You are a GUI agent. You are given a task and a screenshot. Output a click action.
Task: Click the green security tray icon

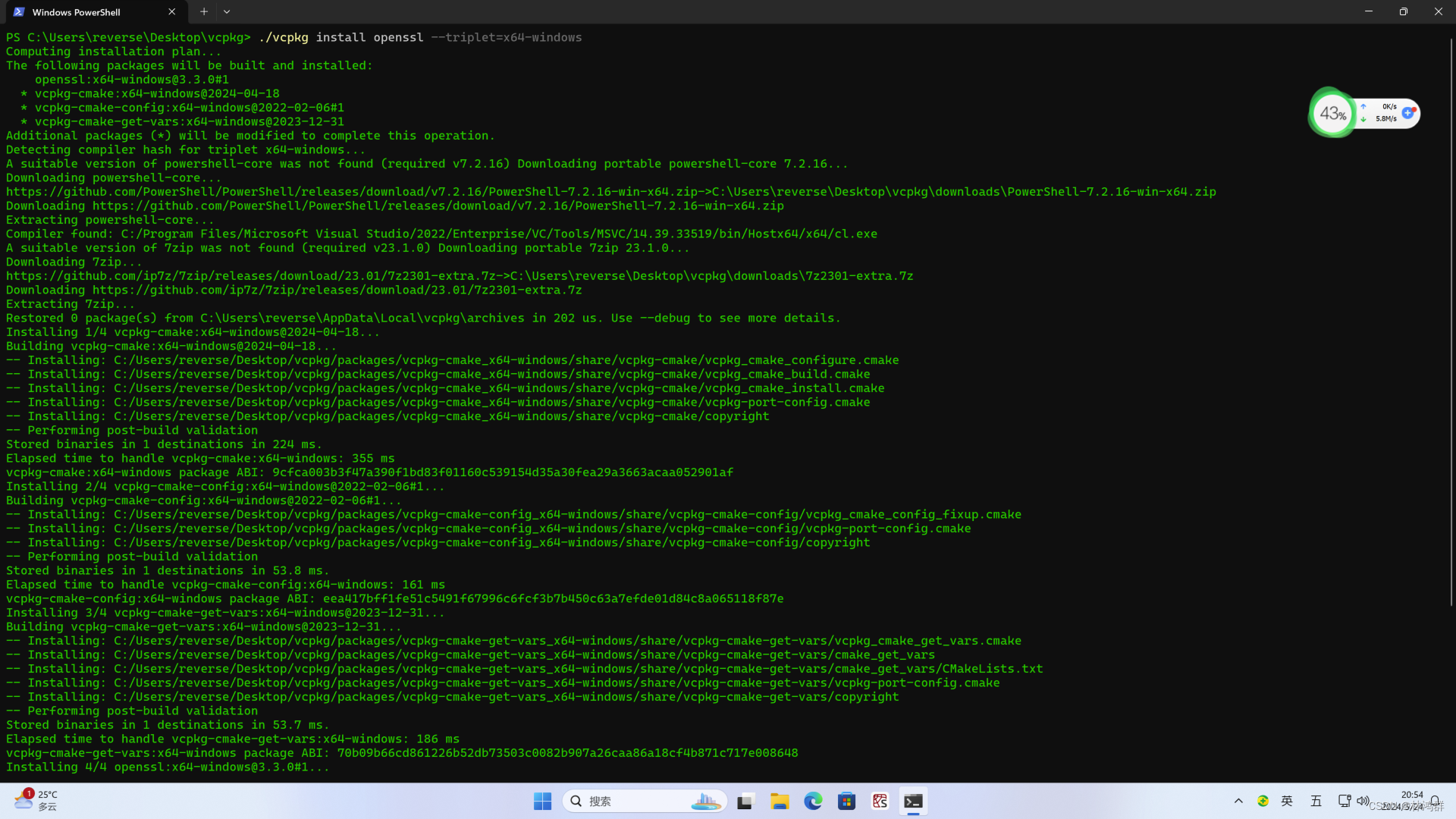[x=1263, y=802]
